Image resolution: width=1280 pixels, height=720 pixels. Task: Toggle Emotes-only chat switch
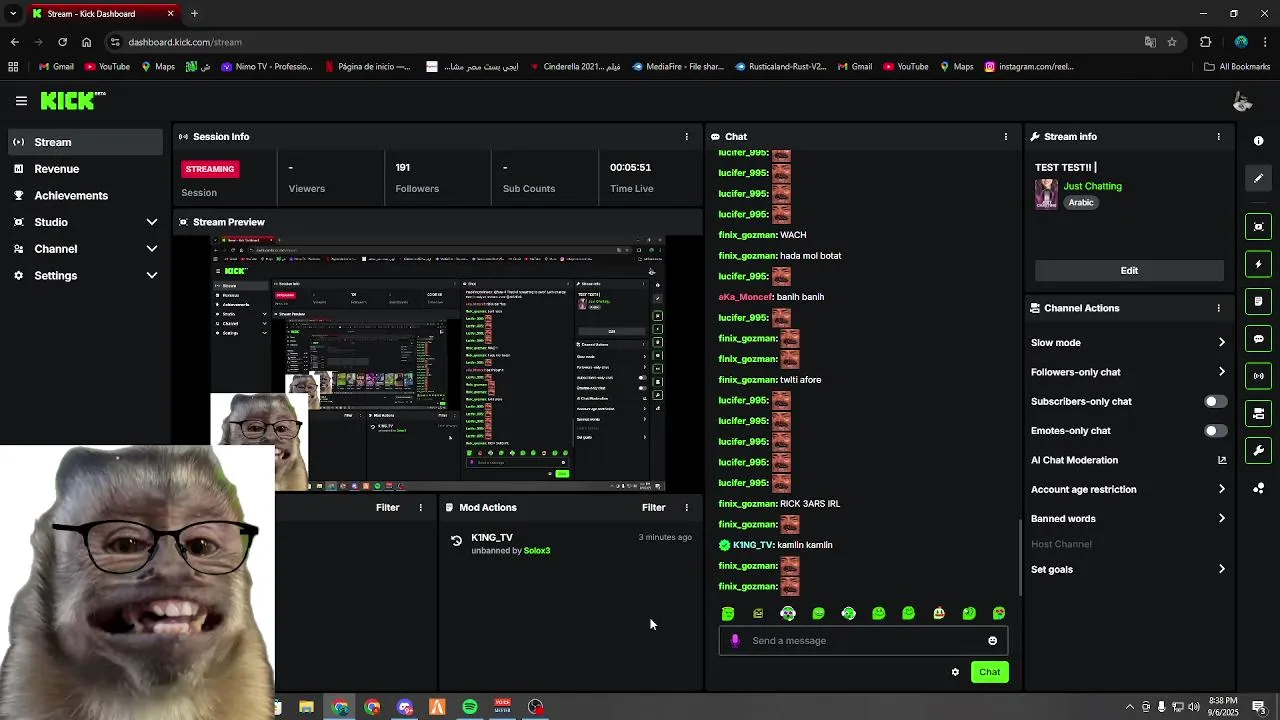1215,431
